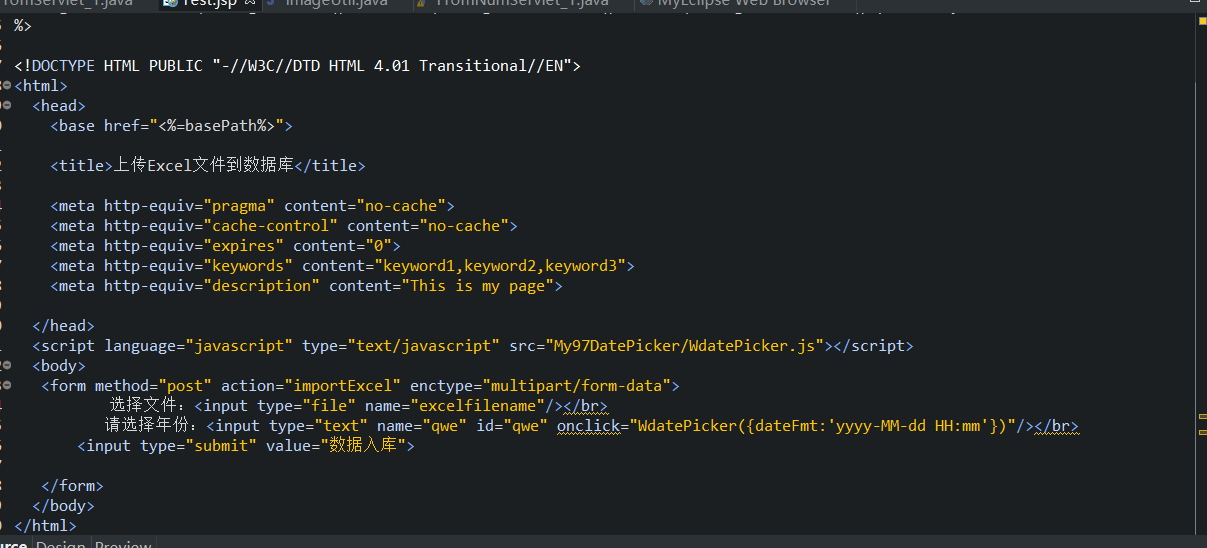
Task: Open the FromNumServlet_1.java tab next to ImageUtil.java
Action: point(522,3)
